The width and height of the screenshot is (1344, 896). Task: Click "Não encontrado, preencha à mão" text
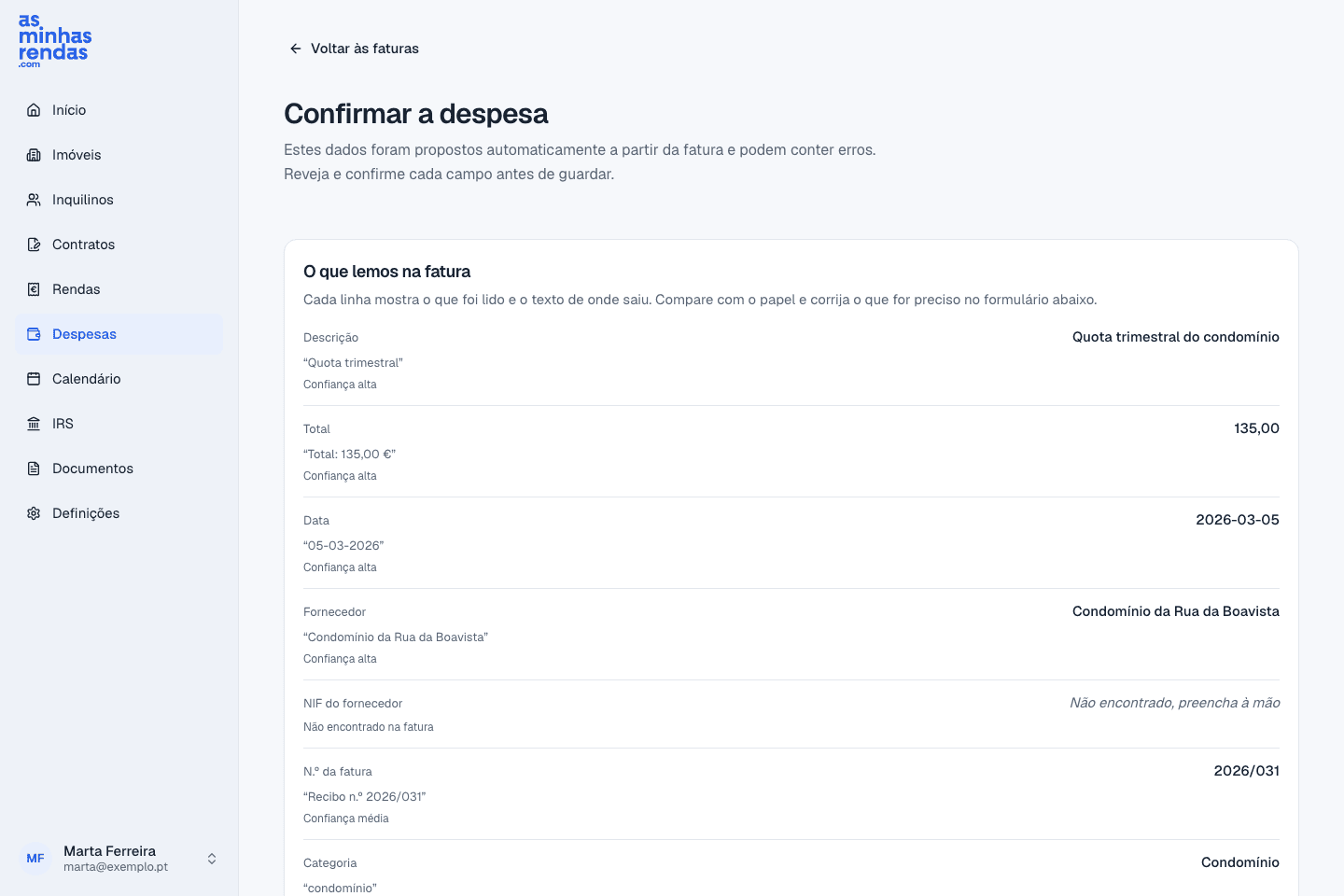pyautogui.click(x=1175, y=703)
